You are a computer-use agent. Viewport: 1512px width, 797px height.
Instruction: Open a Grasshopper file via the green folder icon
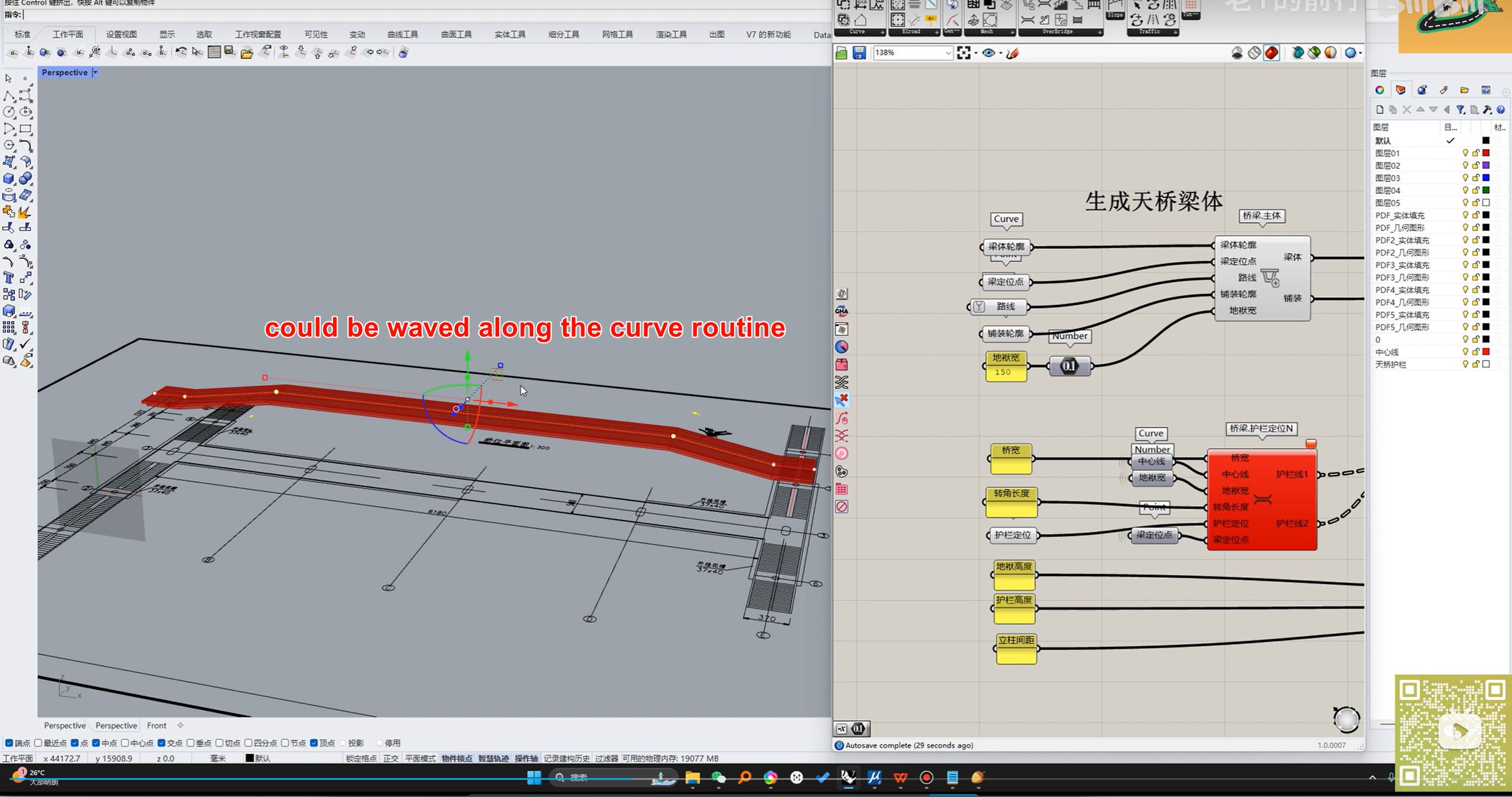point(842,53)
